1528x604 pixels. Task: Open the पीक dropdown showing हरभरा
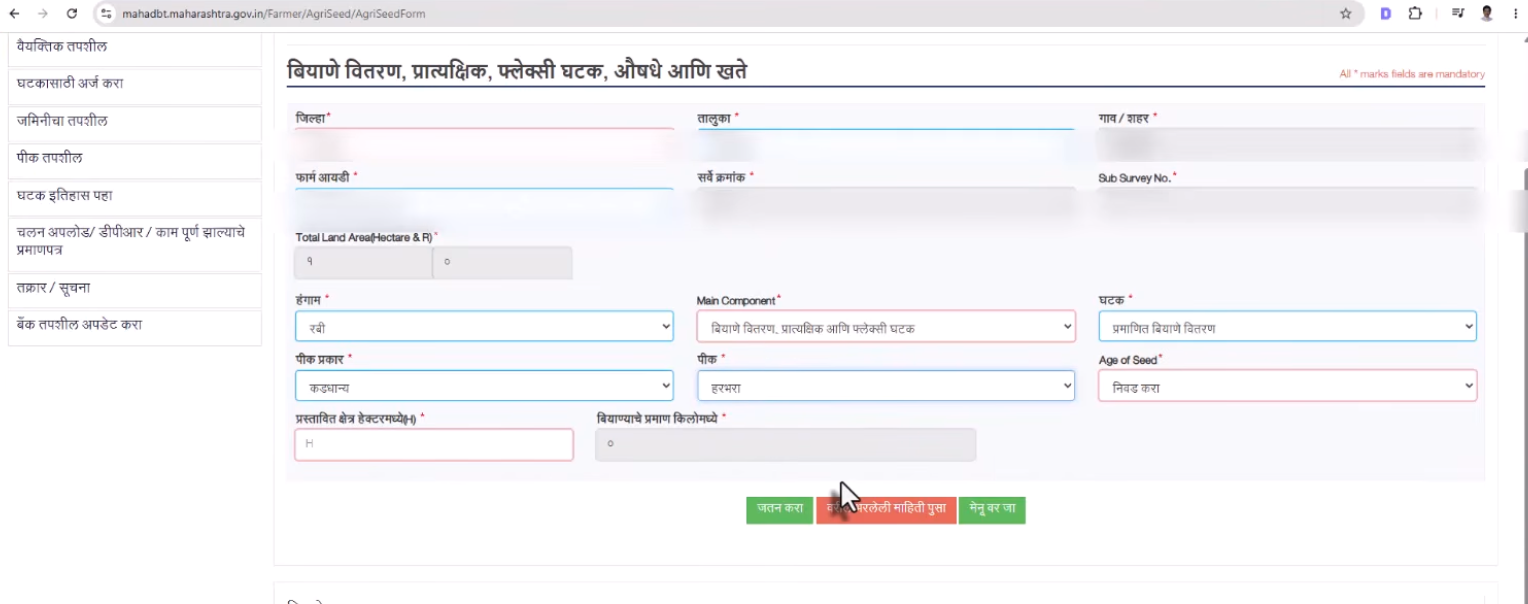[x=886, y=386]
